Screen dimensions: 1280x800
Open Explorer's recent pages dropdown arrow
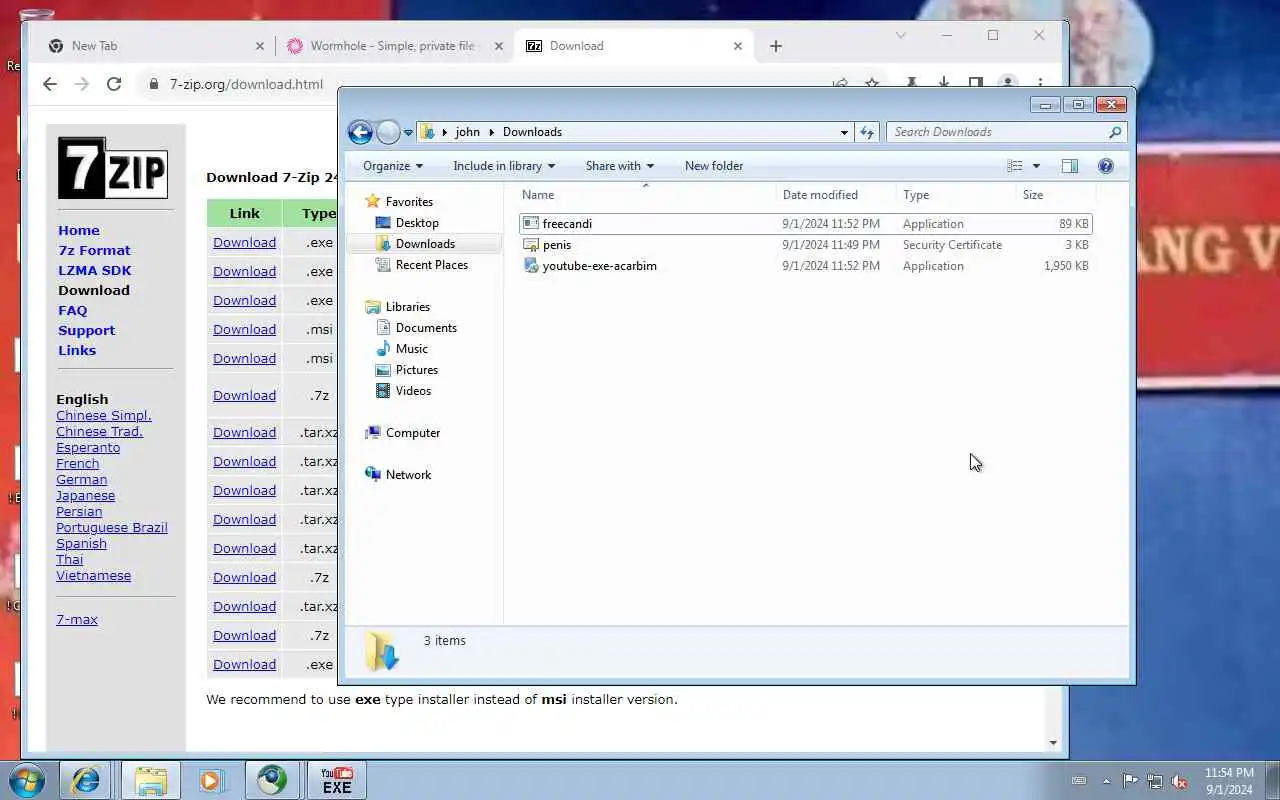point(408,133)
